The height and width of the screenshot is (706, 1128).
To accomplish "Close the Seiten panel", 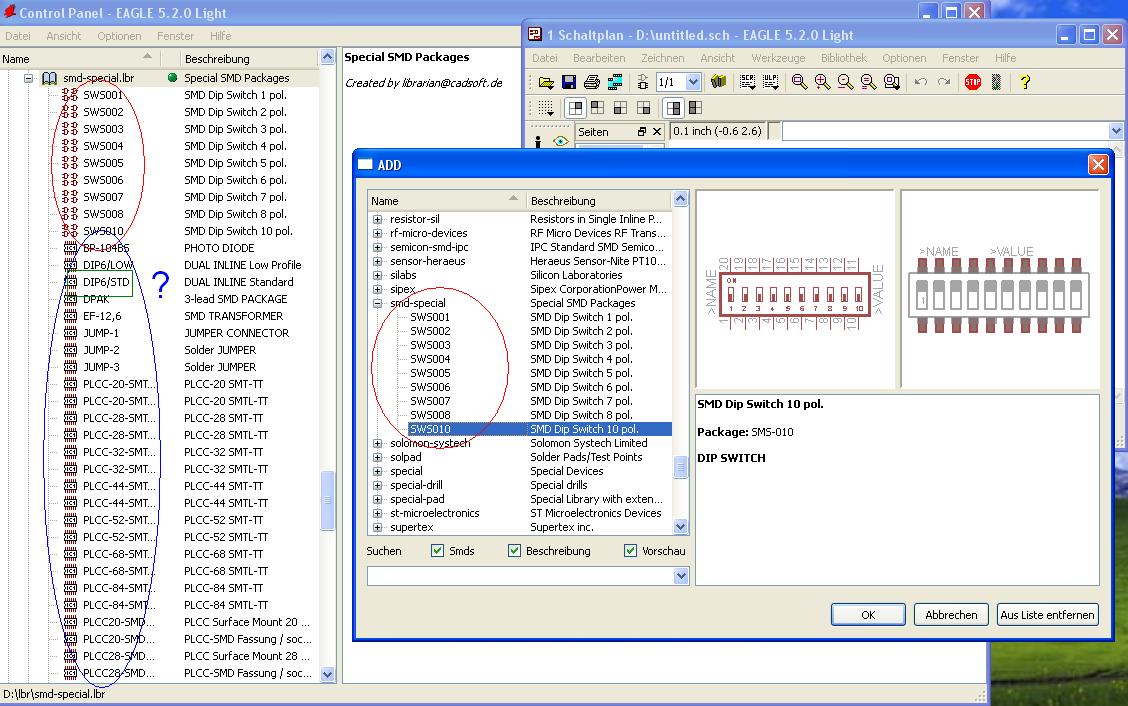I will tap(657, 132).
